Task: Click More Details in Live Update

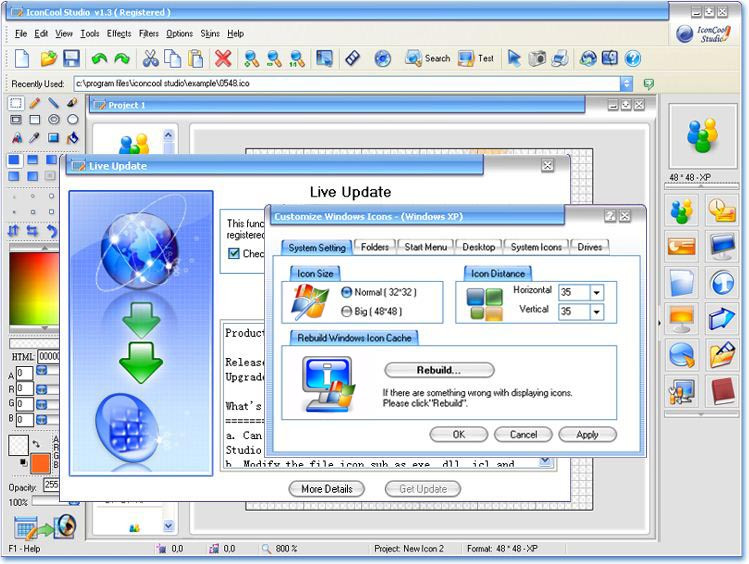Action: [327, 489]
